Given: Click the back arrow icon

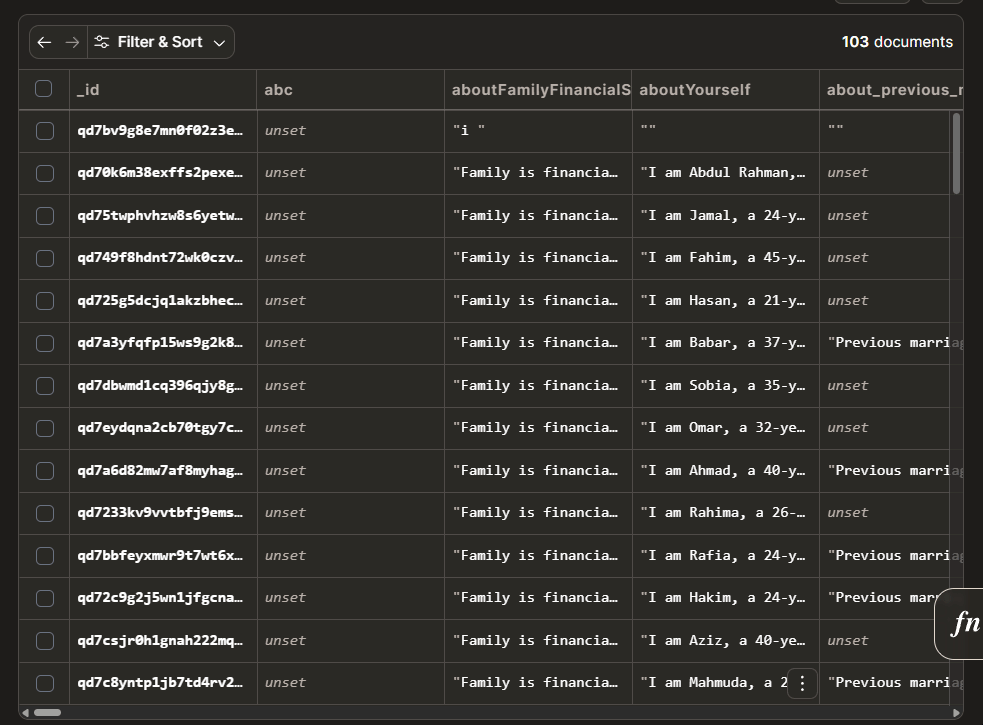Looking at the screenshot, I should click(x=44, y=42).
